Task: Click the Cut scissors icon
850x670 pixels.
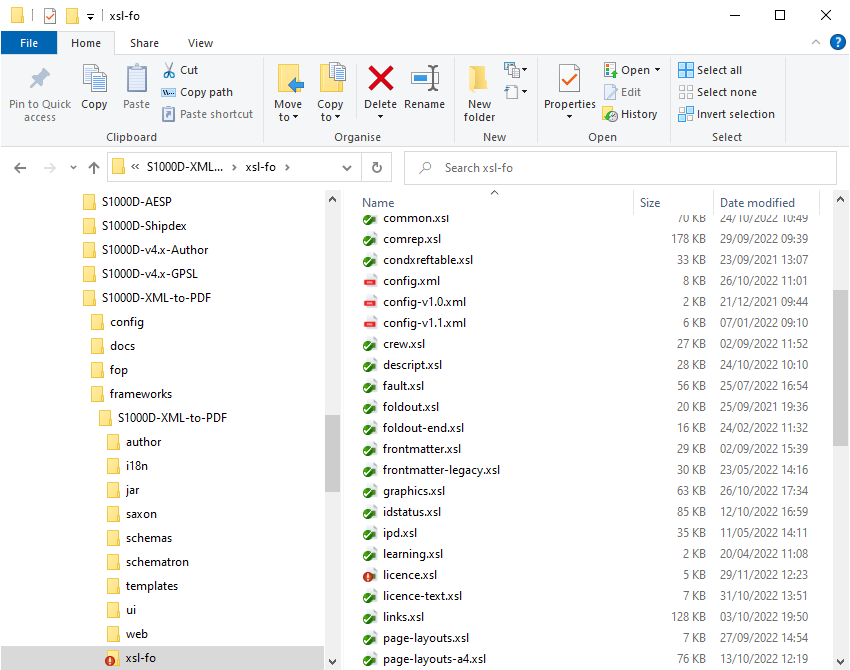Action: tap(169, 70)
